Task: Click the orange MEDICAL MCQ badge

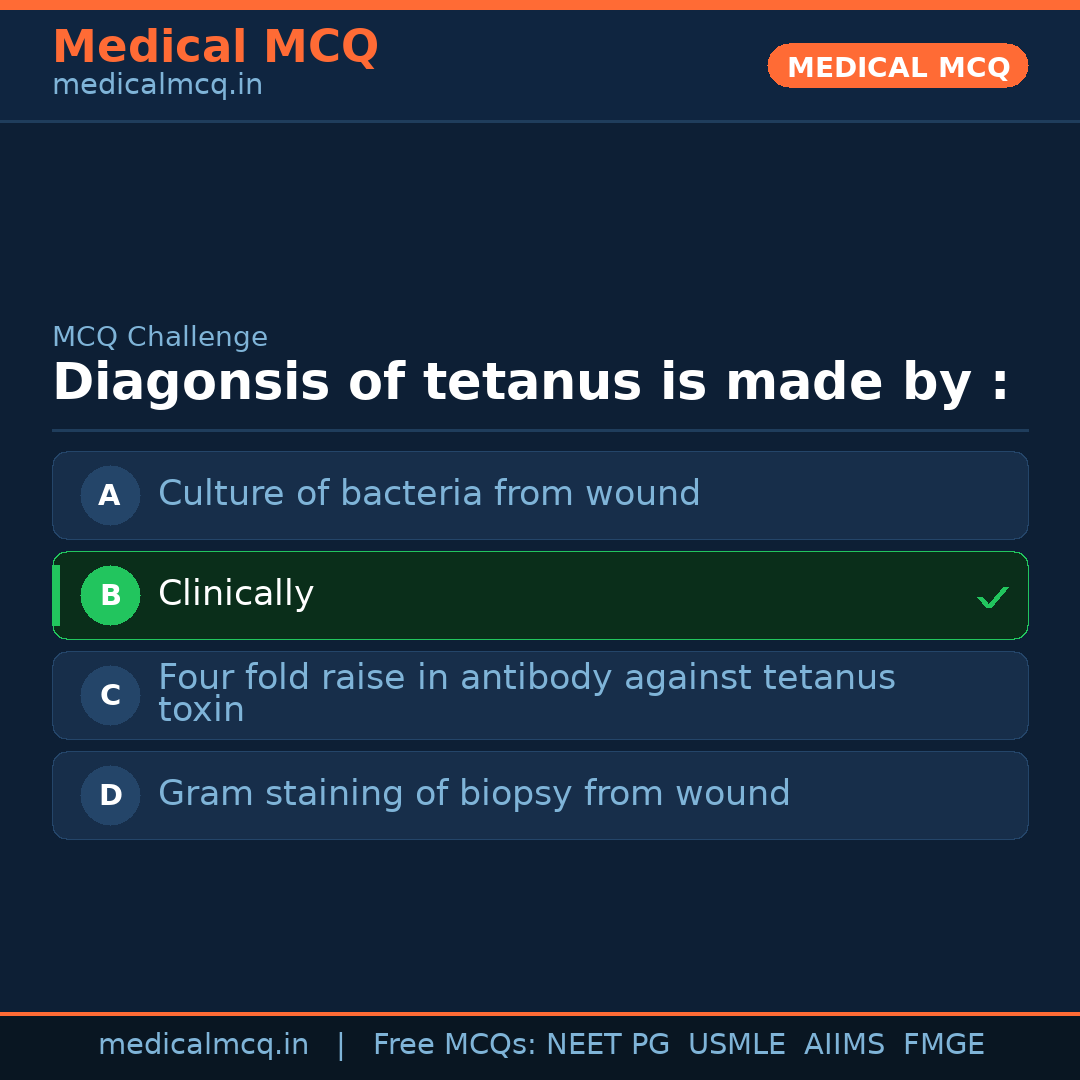Action: click(897, 67)
